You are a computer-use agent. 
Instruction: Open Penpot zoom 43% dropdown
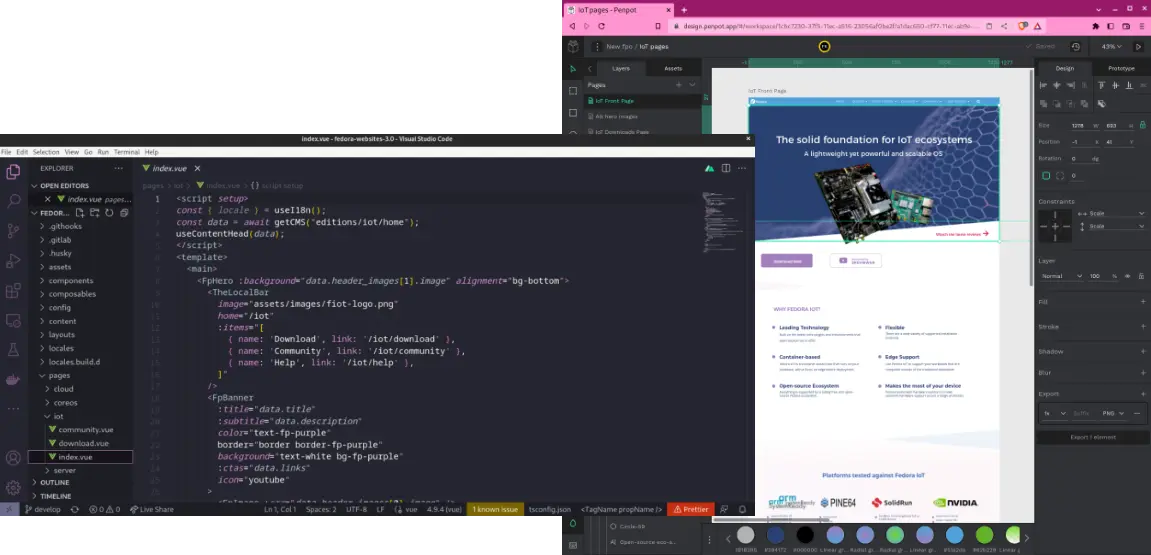(x=1111, y=47)
